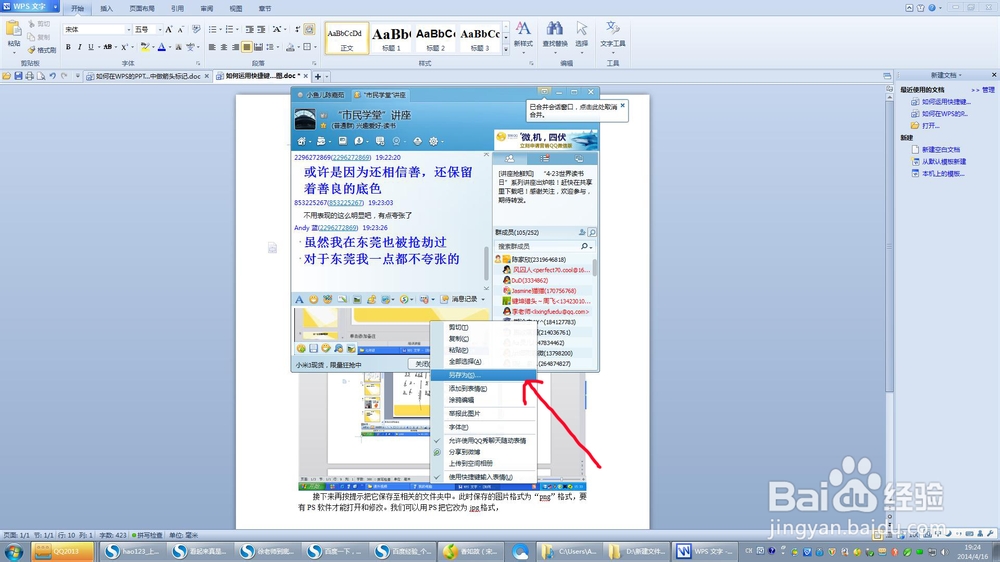This screenshot has width=1000, height=562.
Task: Click the 管理 link in task pane
Action: point(988,90)
